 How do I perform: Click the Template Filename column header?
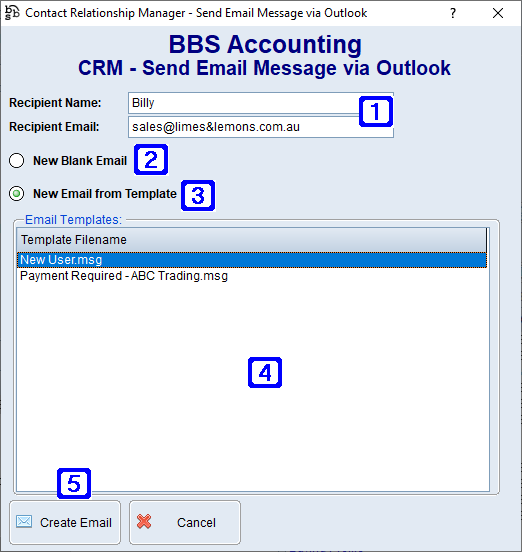point(252,240)
